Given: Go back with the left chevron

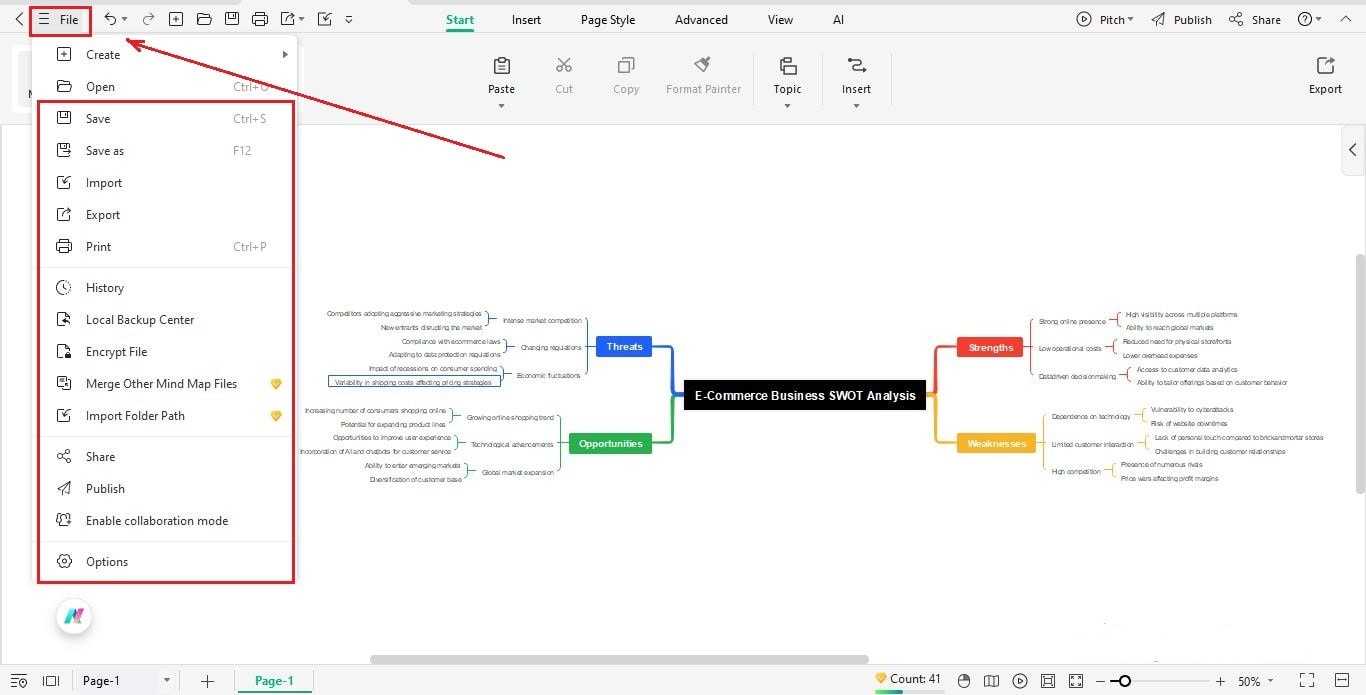Looking at the screenshot, I should [x=19, y=20].
